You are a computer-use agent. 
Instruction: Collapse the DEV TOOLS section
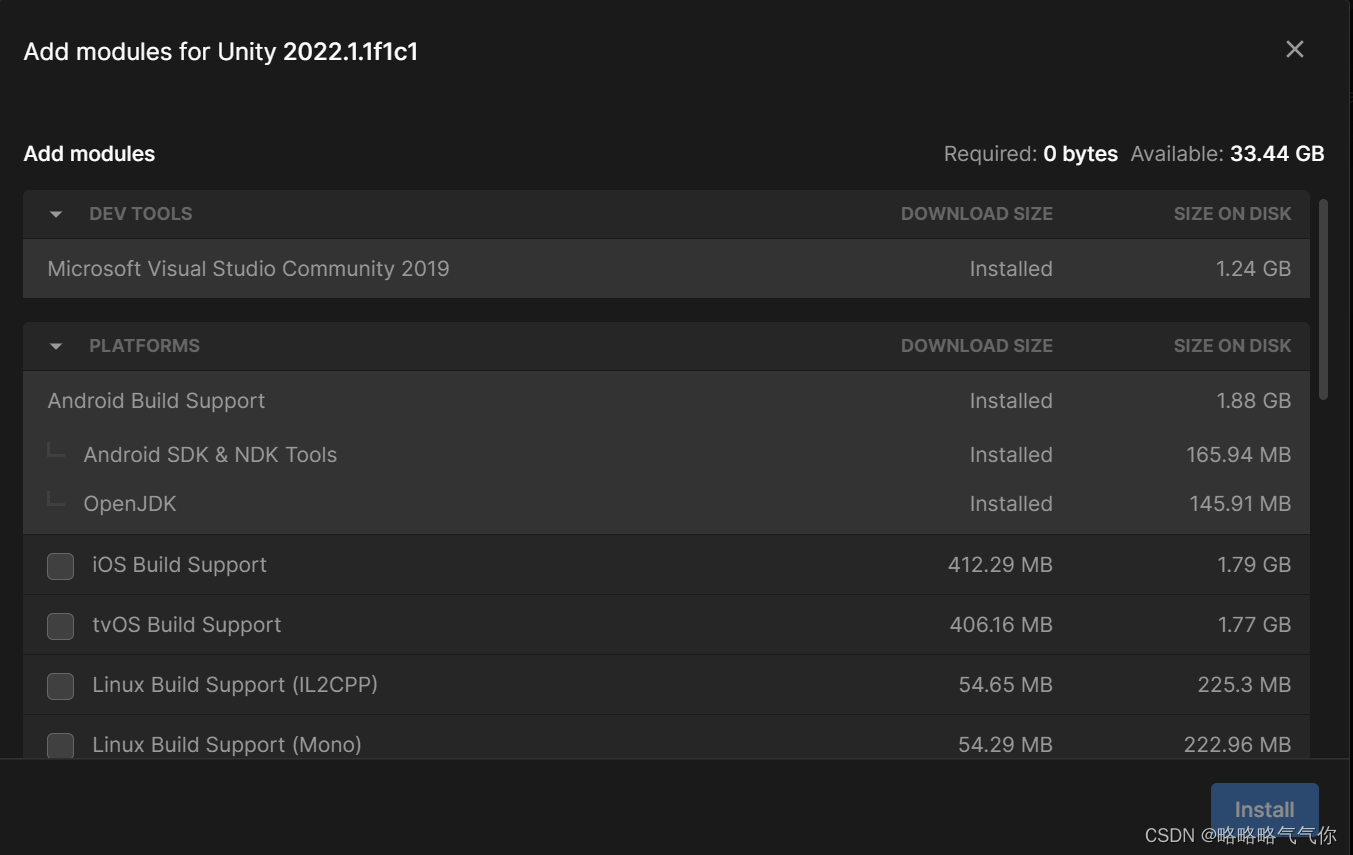click(56, 214)
